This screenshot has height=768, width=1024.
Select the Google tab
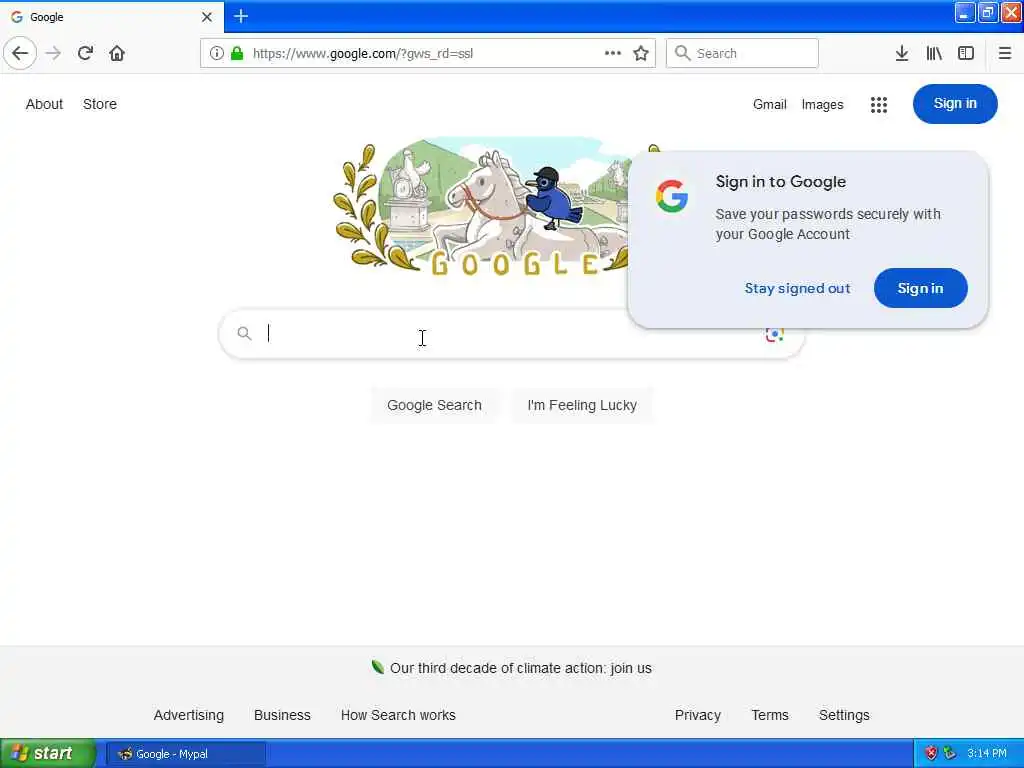click(x=112, y=17)
